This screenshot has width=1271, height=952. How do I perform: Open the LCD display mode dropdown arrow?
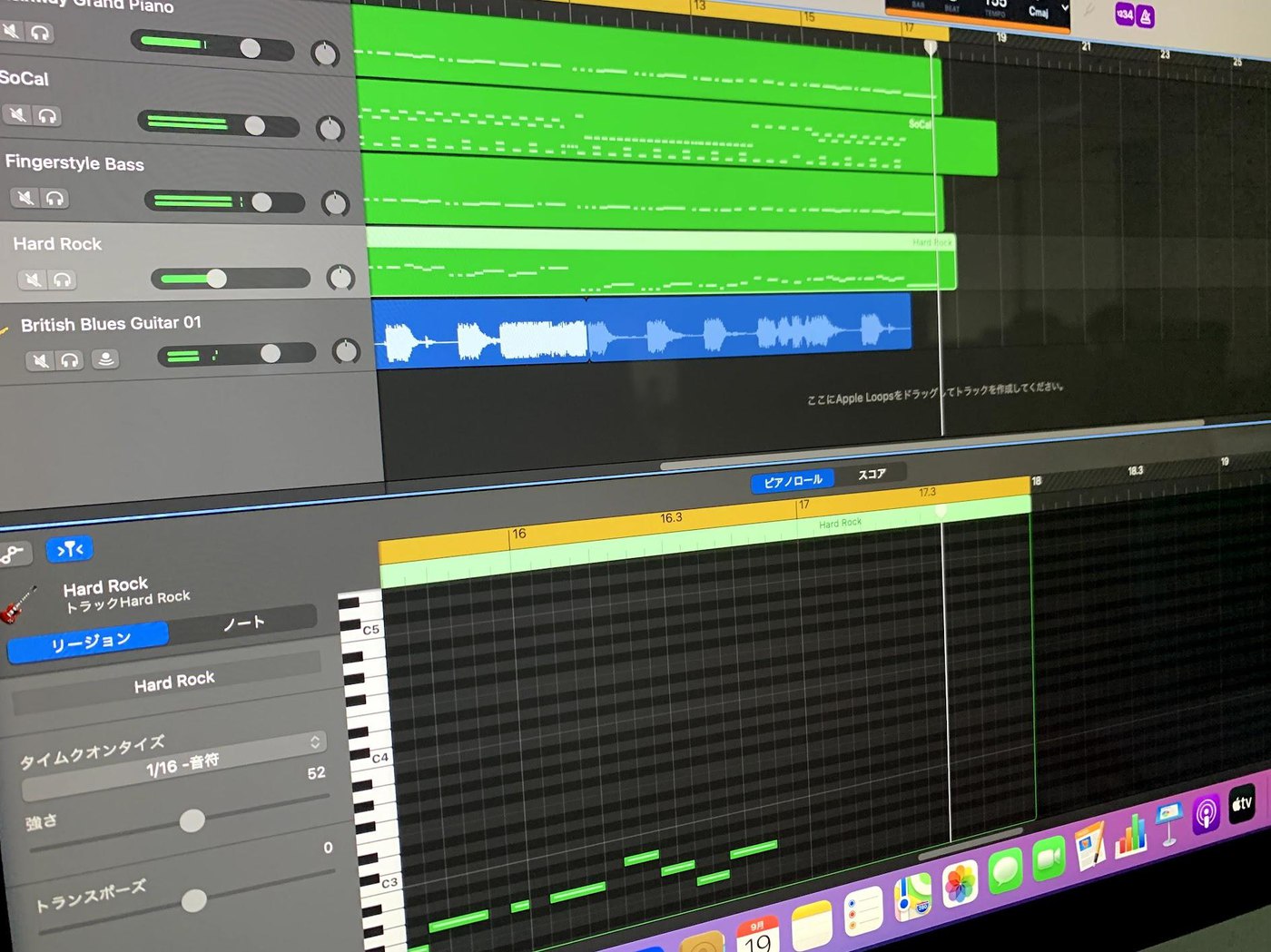[1065, 8]
